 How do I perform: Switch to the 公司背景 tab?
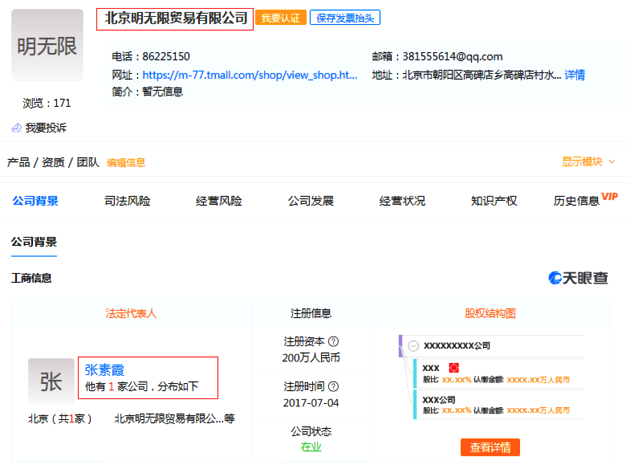(35, 201)
